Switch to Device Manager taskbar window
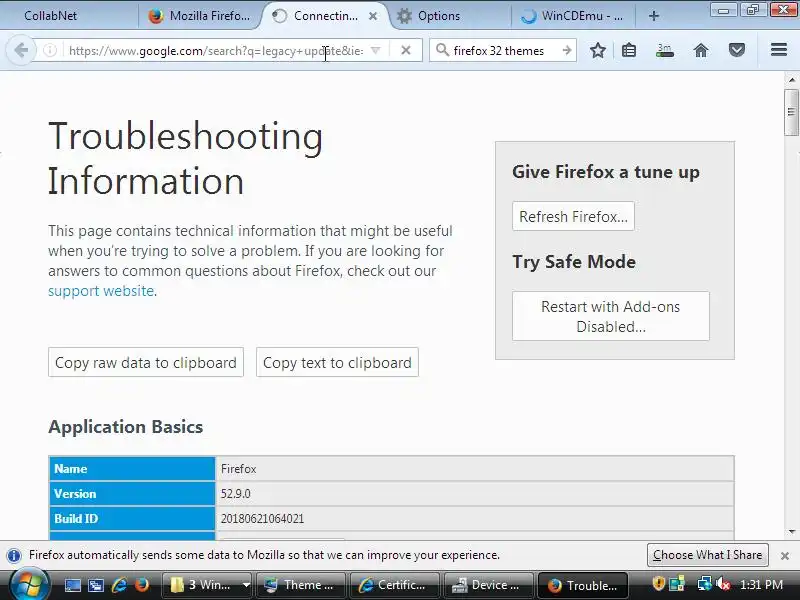Screen dimensions: 800x600 (489, 585)
